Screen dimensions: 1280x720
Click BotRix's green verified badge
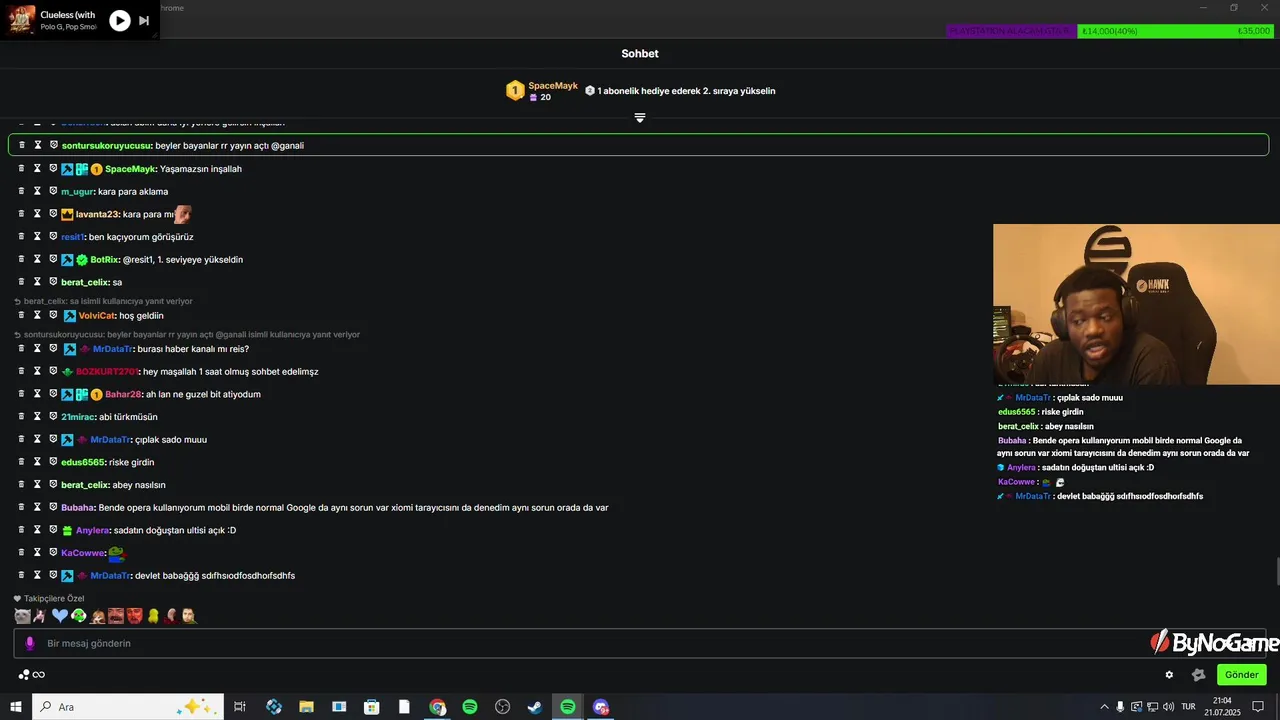(82, 260)
